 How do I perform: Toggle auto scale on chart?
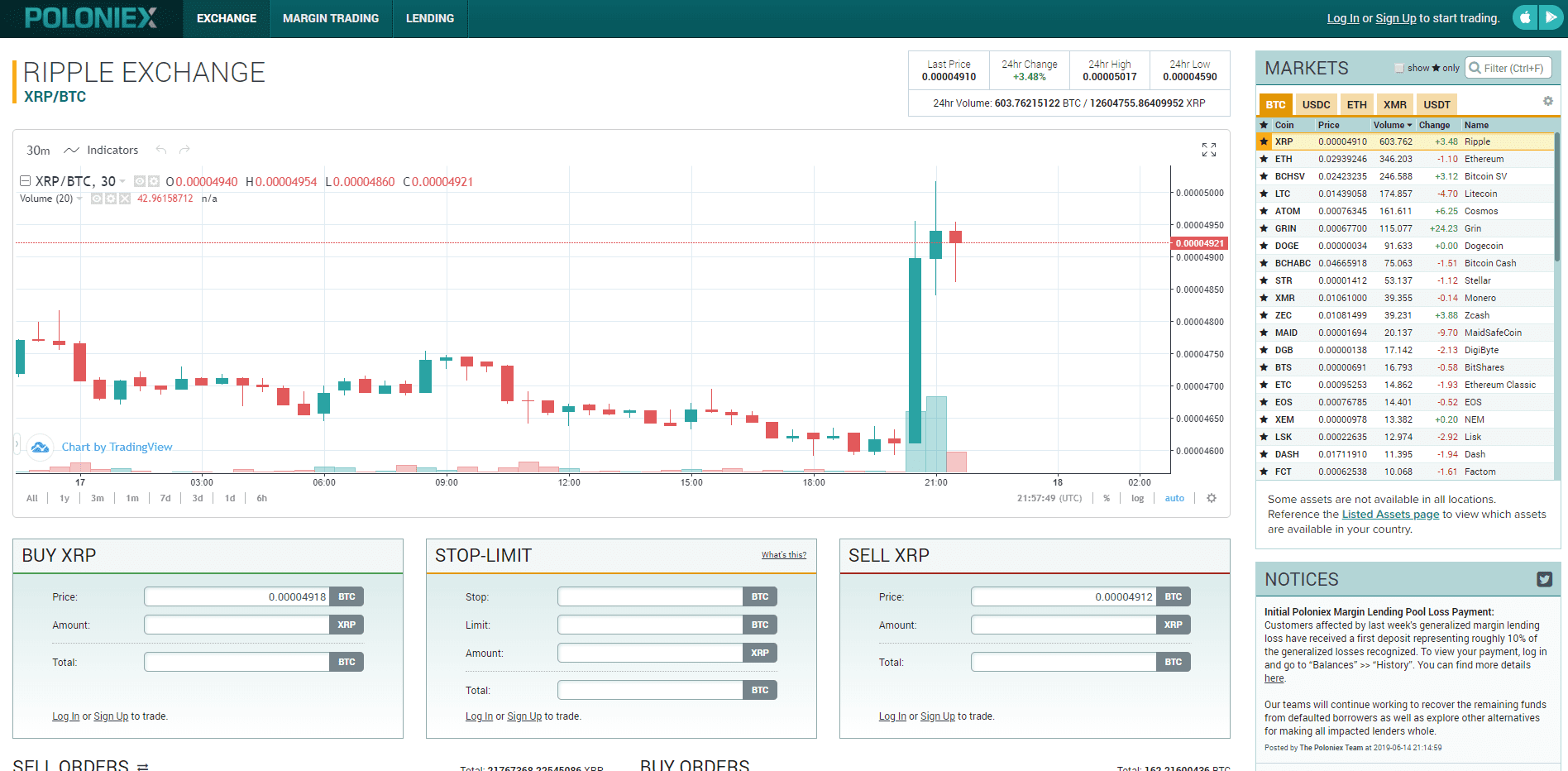1174,498
